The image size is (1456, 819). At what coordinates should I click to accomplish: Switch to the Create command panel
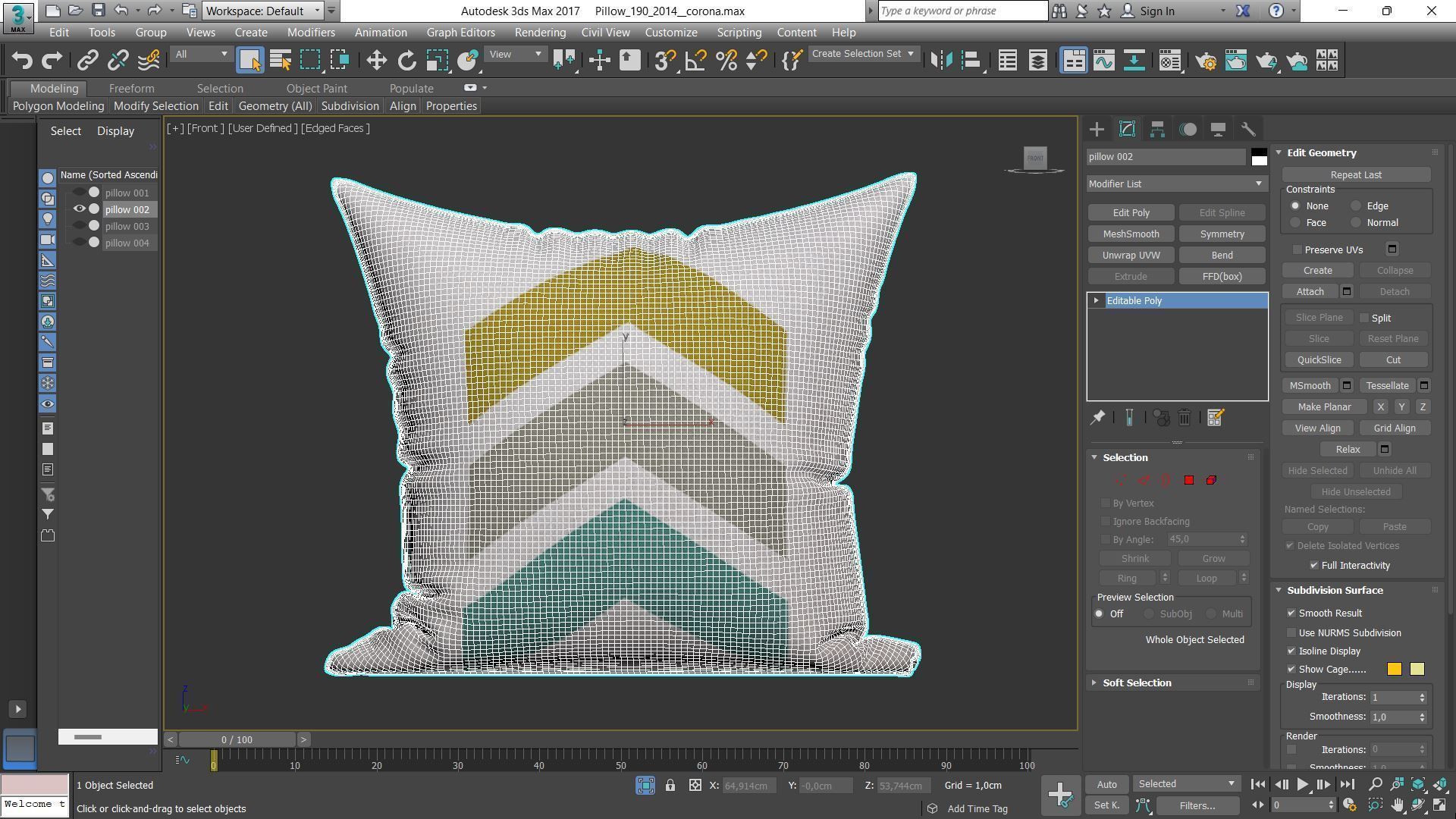tap(1097, 130)
